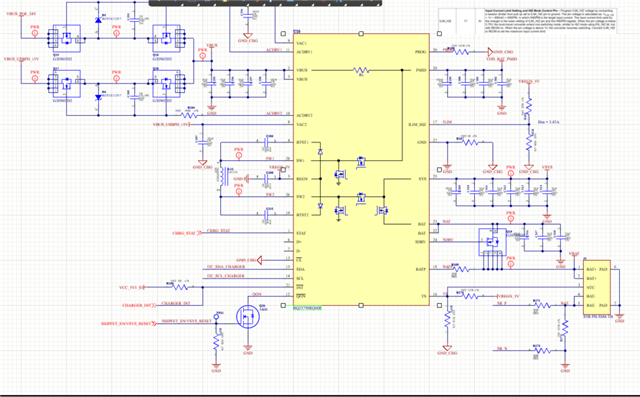Select the VBUS_POE_24V power port
Image resolution: width=640 pixels, height=397 pixels.
(21, 14)
